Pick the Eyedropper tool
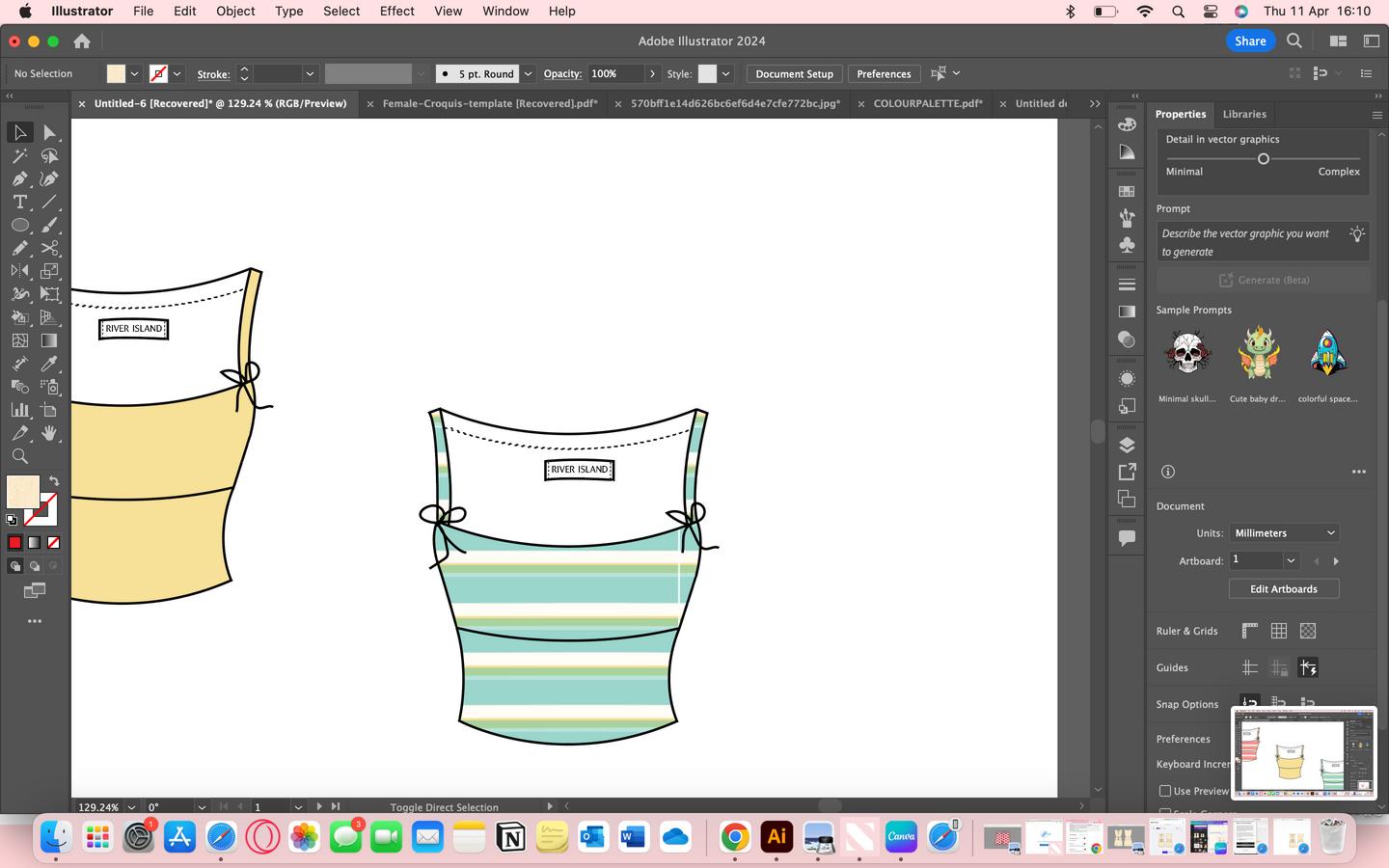Image resolution: width=1389 pixels, height=868 pixels. 49,364
